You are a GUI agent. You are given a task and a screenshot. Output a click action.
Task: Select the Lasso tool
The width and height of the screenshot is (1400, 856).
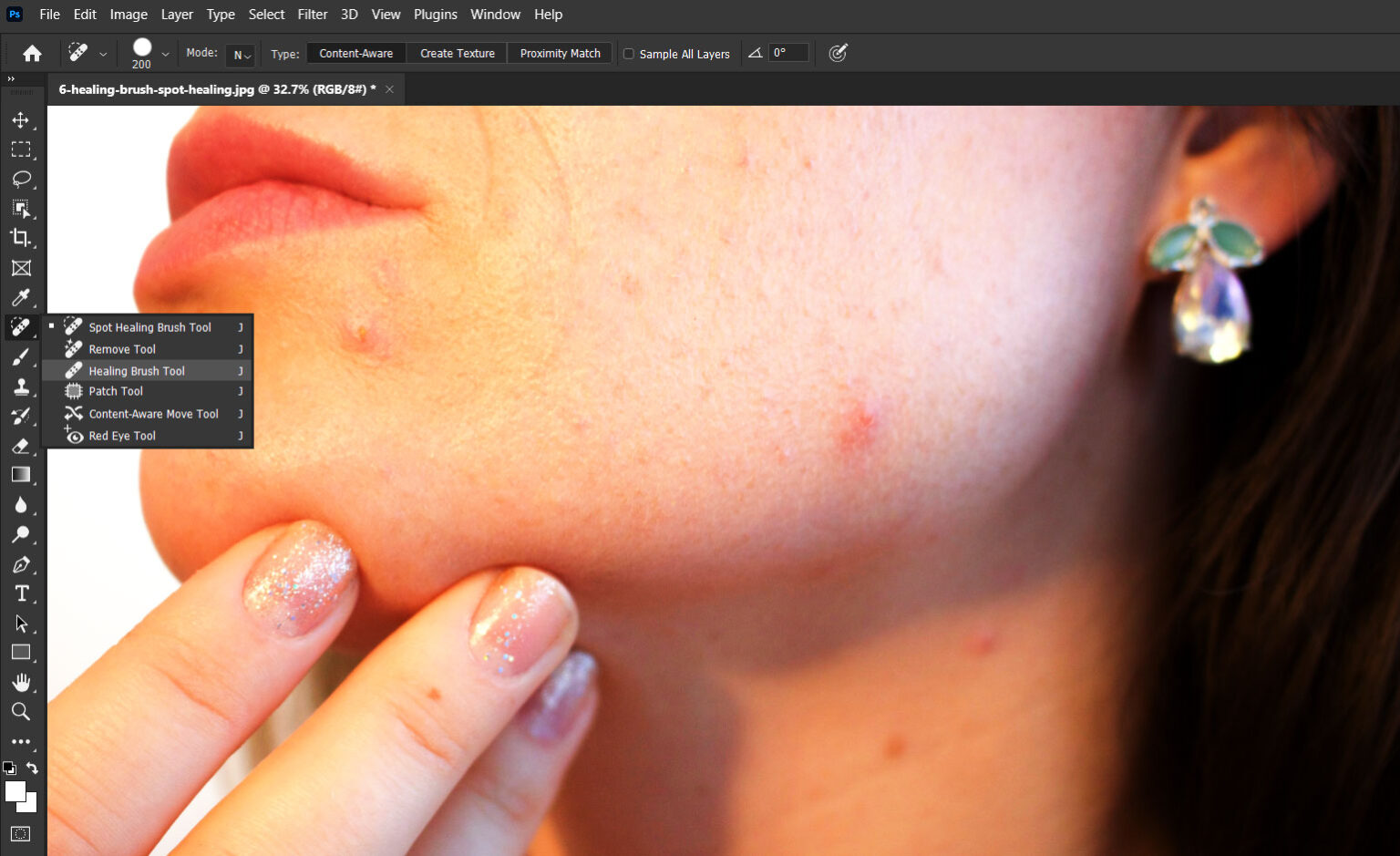[x=21, y=179]
